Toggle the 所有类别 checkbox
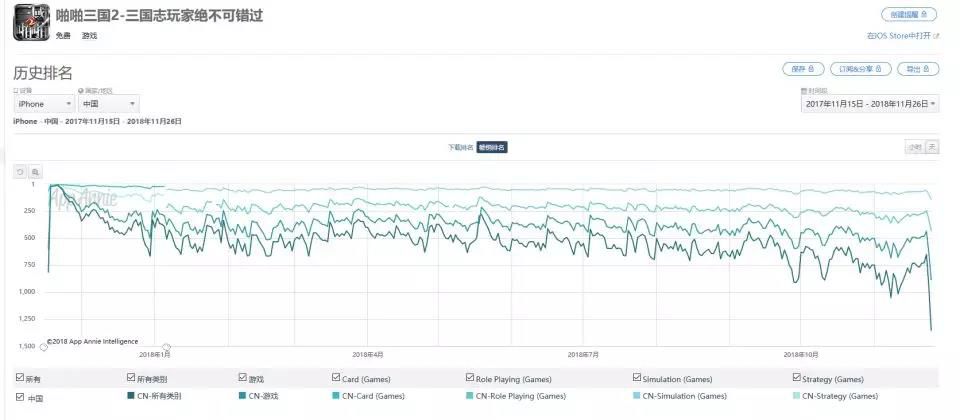The width and height of the screenshot is (960, 420). click(x=130, y=377)
